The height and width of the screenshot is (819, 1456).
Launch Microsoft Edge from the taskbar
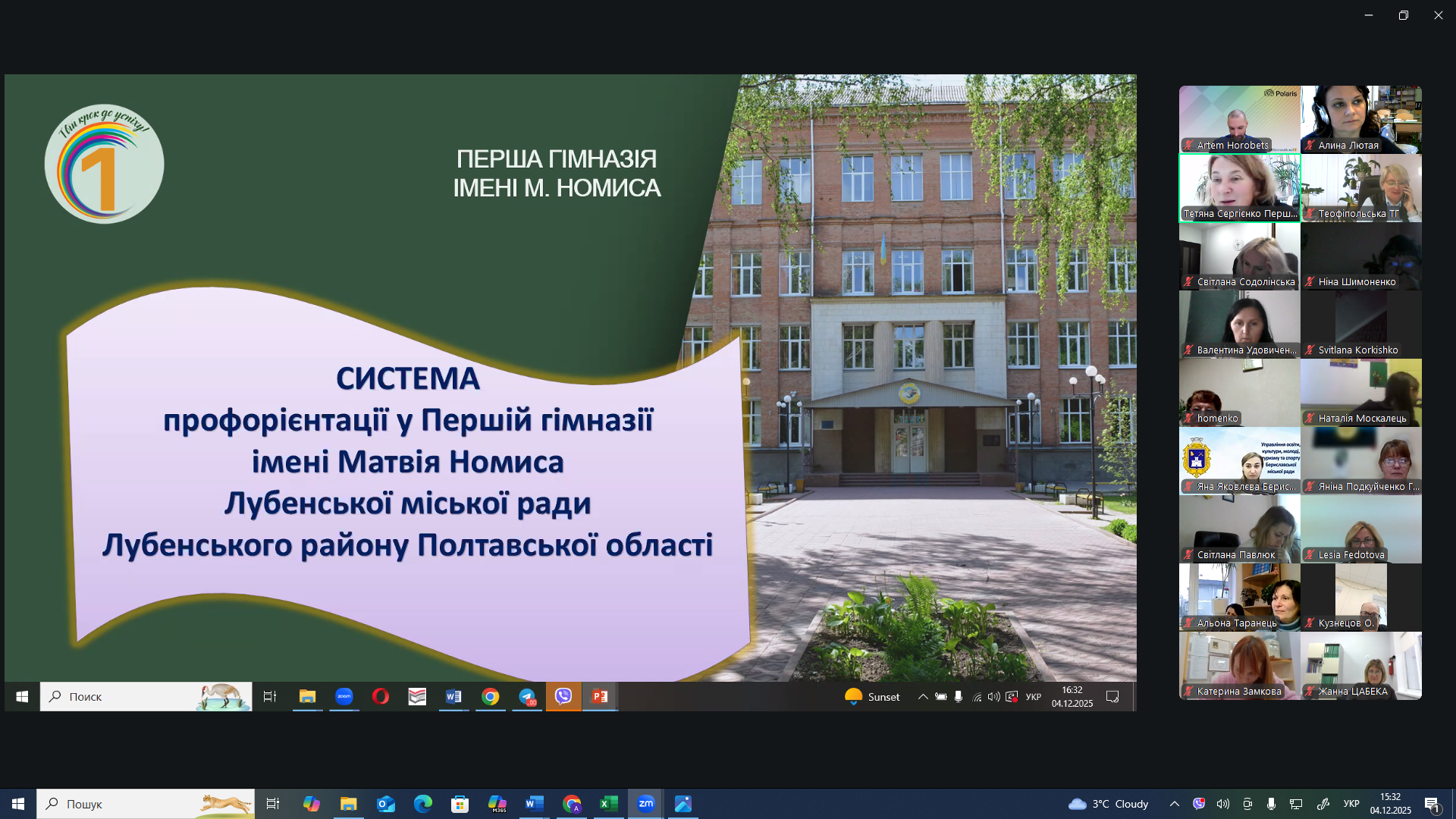pyautogui.click(x=422, y=804)
